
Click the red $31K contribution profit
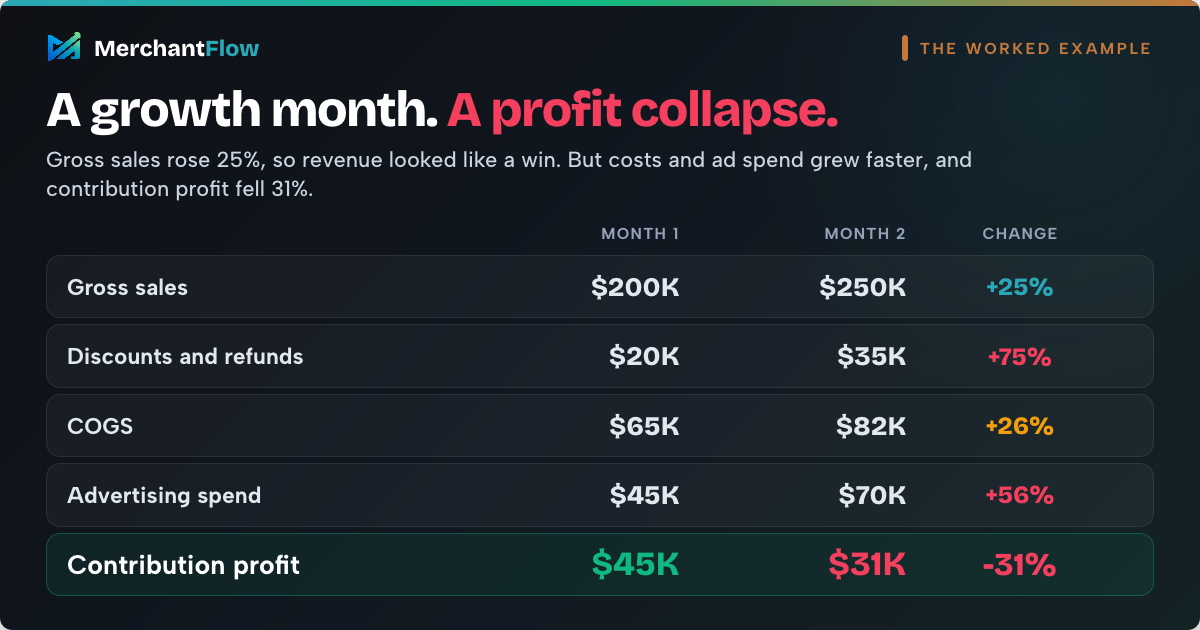[867, 564]
